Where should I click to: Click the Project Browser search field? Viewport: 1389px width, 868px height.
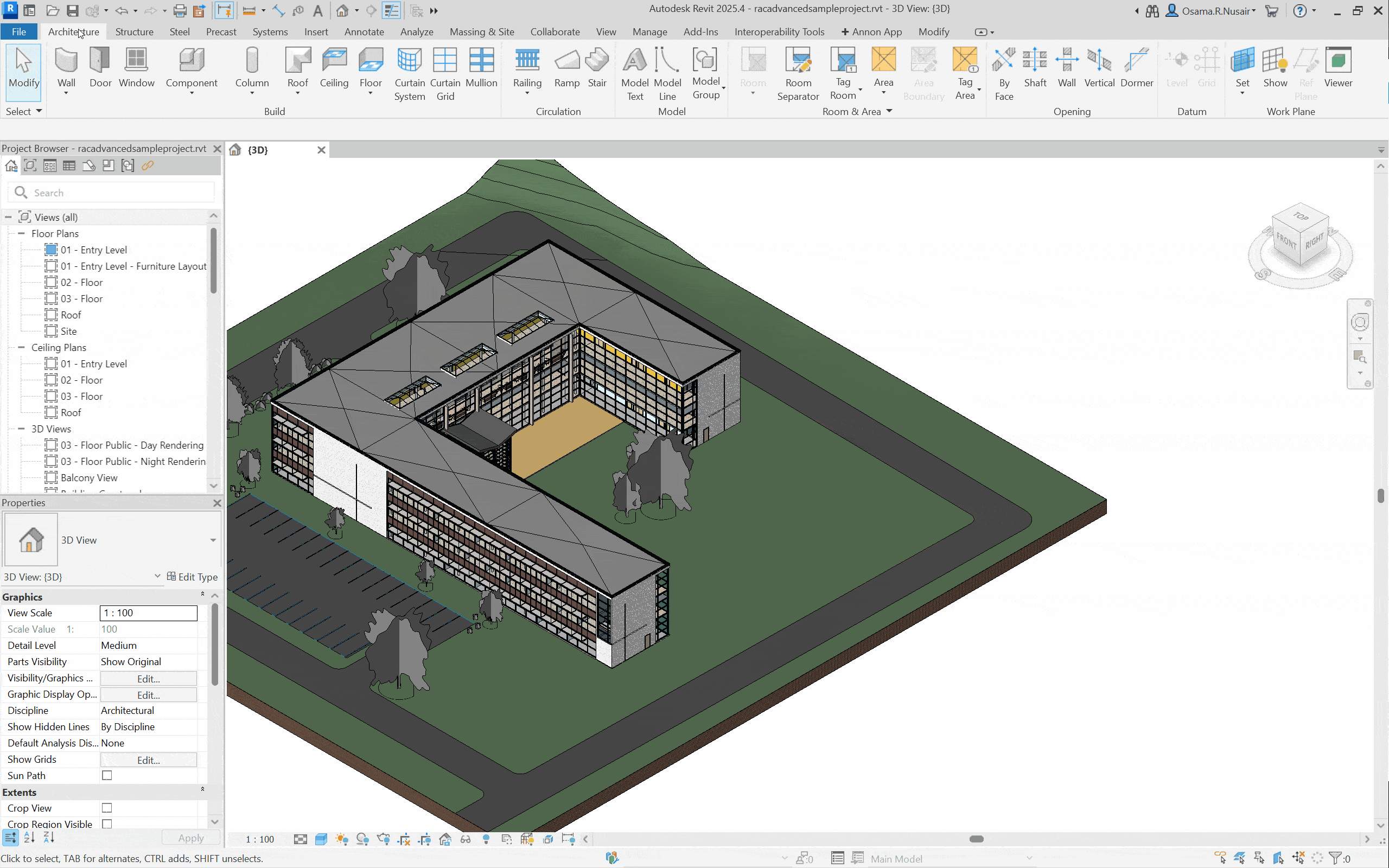115,193
